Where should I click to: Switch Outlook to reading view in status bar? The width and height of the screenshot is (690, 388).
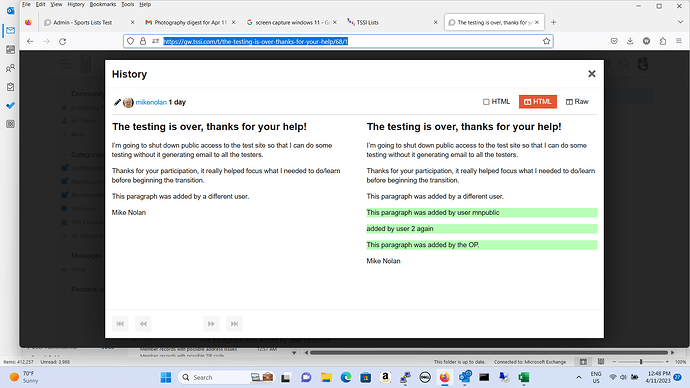point(601,362)
